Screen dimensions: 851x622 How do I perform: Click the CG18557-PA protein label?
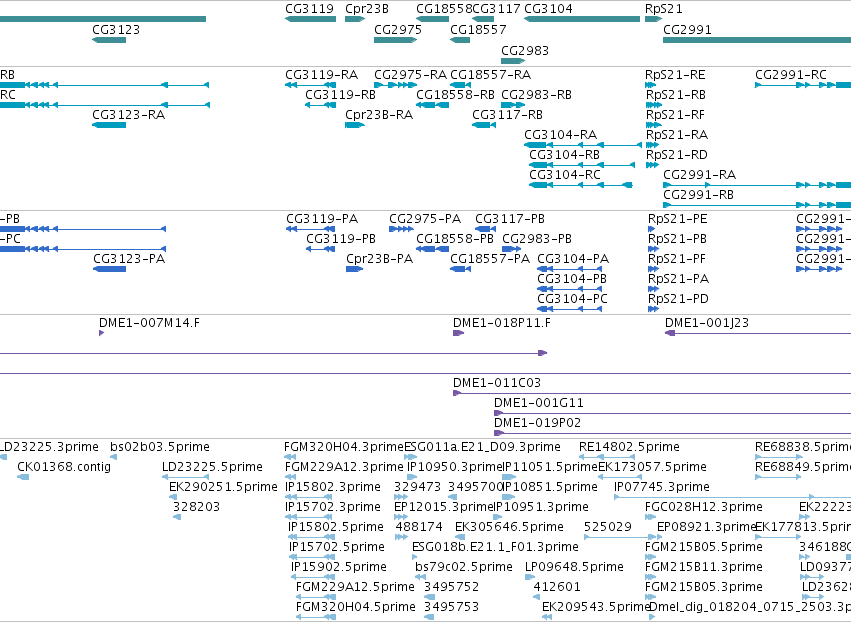click(x=490, y=259)
